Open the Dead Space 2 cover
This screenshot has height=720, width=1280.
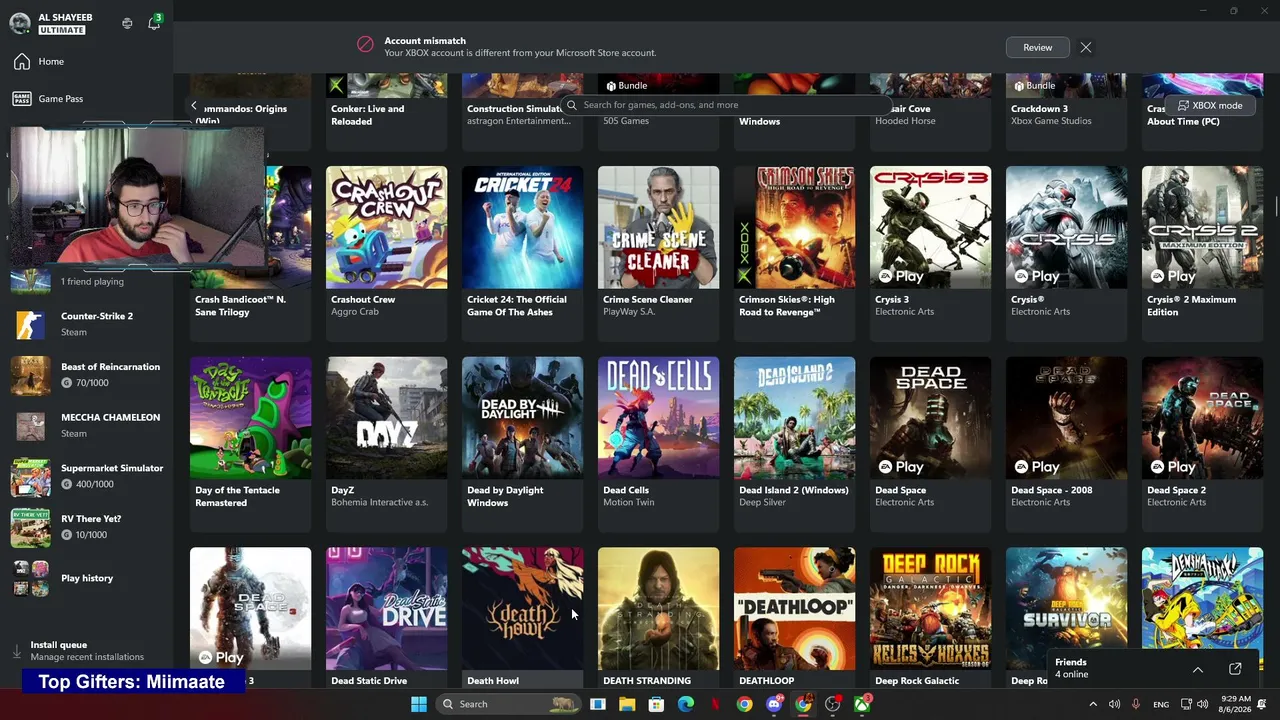coord(1202,418)
